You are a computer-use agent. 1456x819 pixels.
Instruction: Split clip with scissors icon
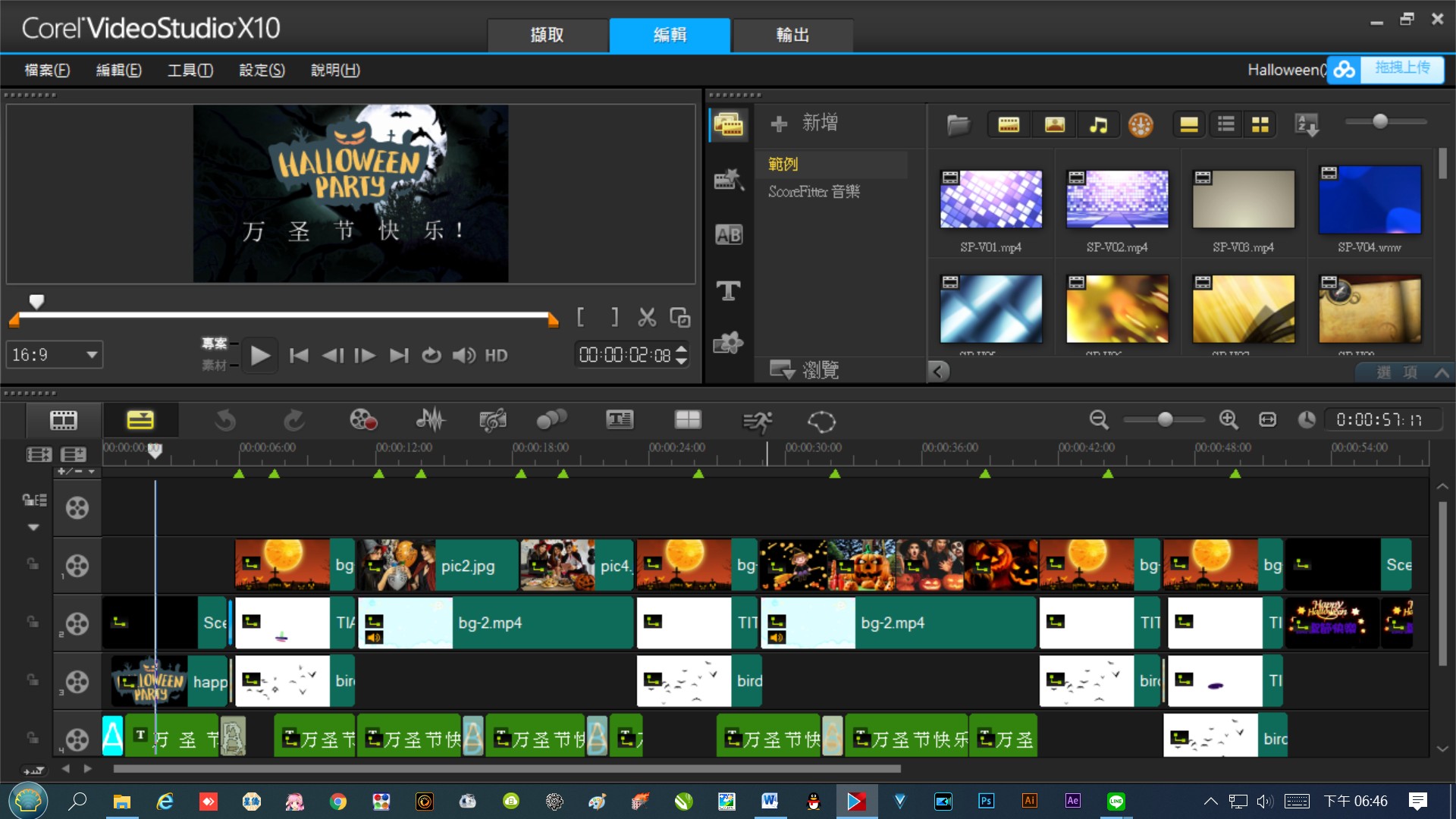click(647, 317)
